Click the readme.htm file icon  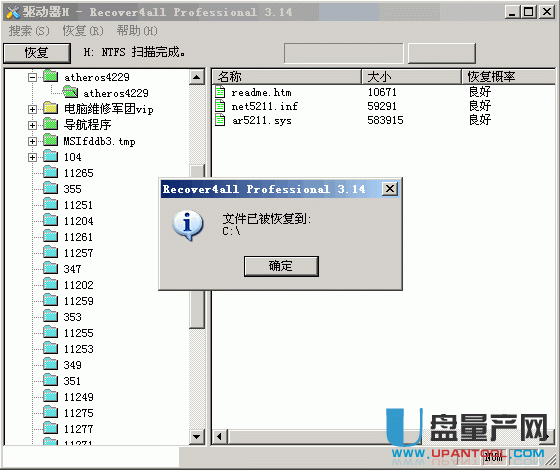click(220, 92)
